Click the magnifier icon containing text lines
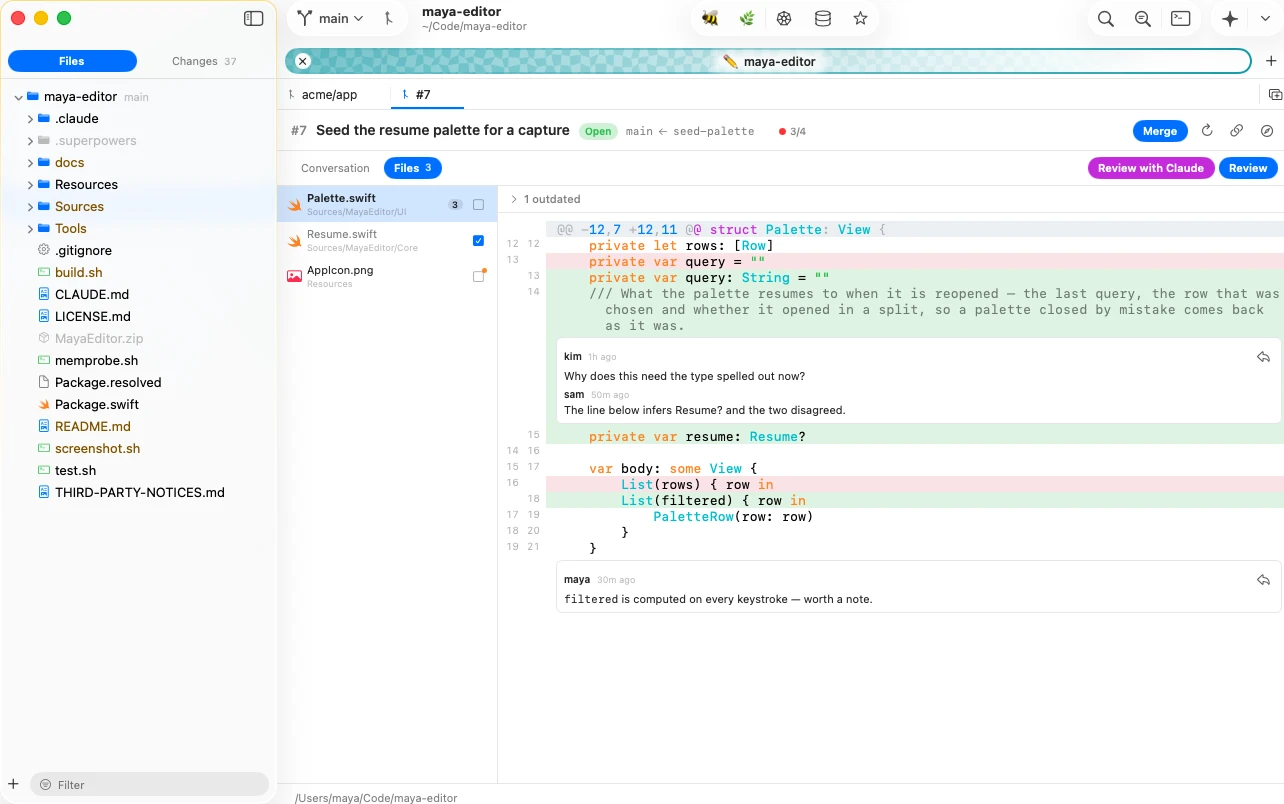The width and height of the screenshot is (1284, 804). click(1143, 18)
